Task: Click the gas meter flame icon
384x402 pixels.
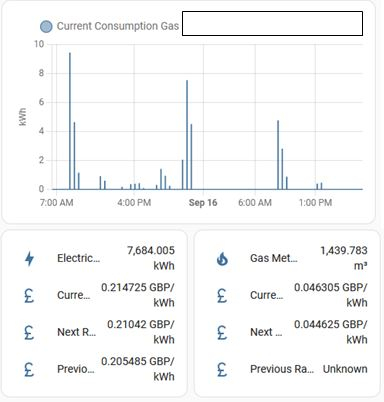Action: (x=222, y=258)
